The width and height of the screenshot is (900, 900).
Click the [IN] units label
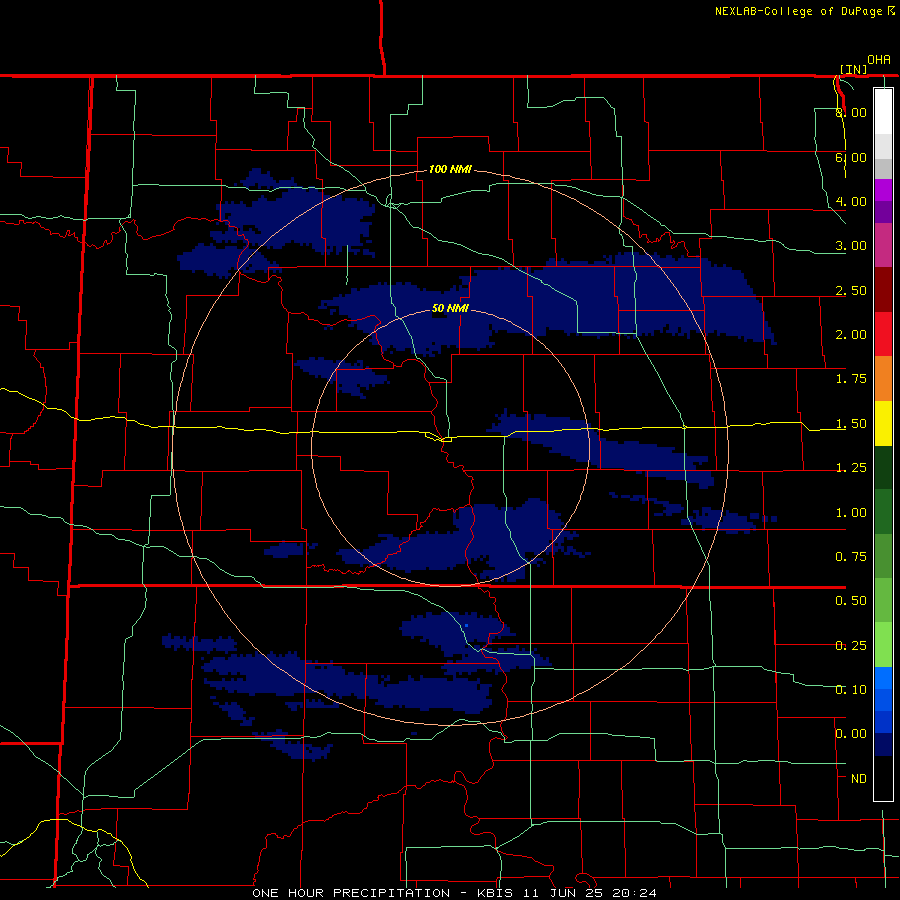click(x=854, y=69)
